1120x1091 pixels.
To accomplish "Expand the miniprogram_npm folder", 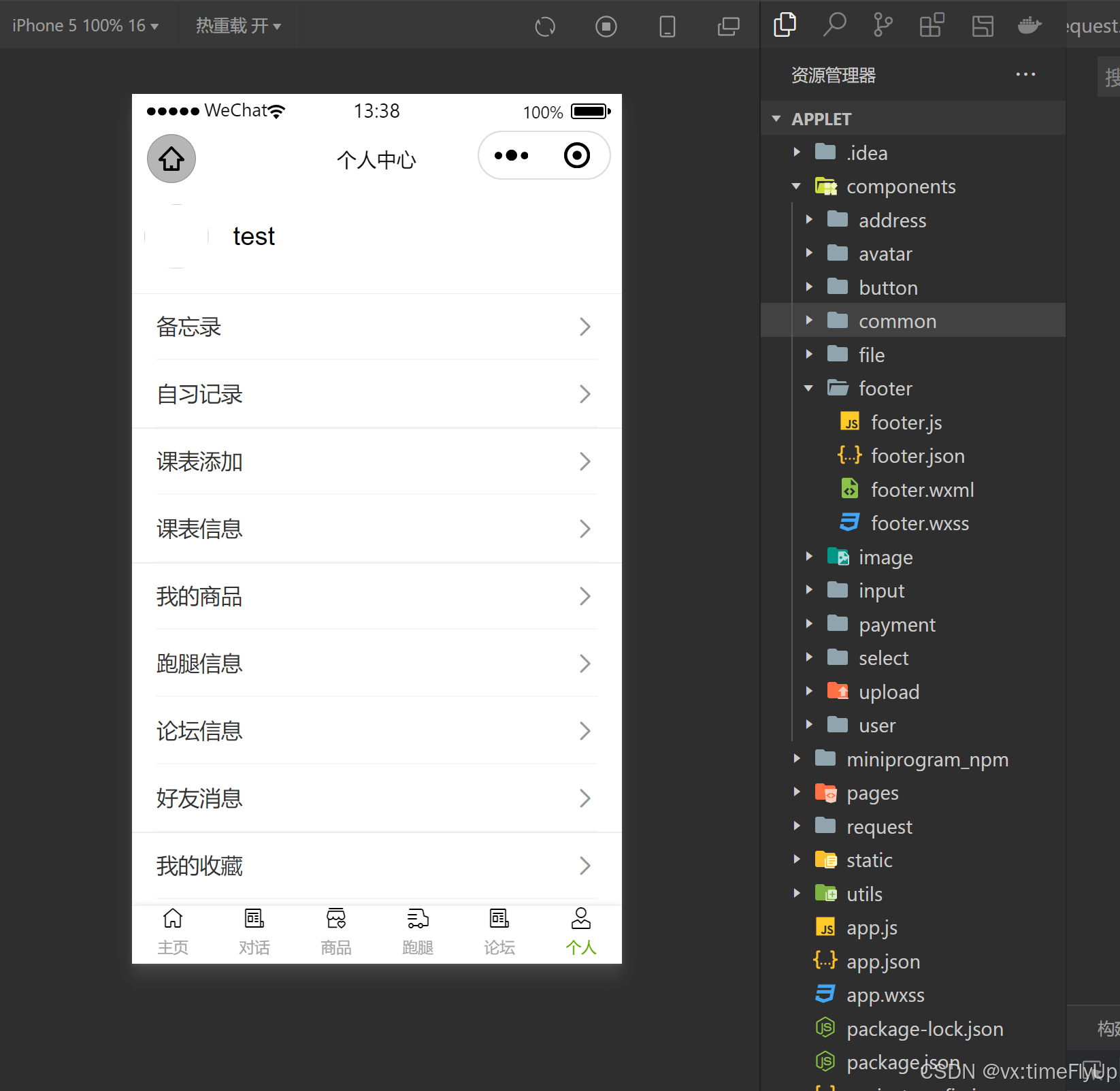I will (913, 759).
